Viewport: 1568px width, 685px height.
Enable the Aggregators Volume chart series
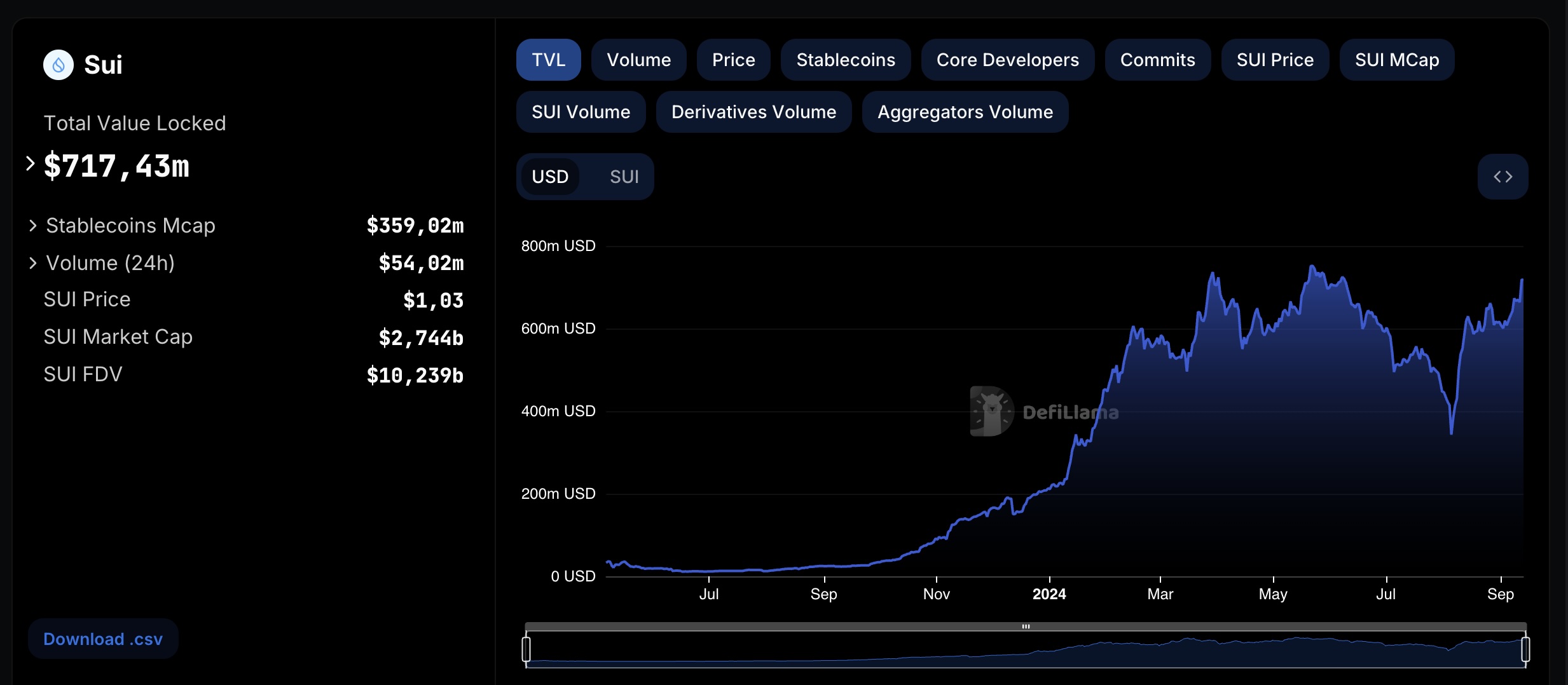click(965, 112)
